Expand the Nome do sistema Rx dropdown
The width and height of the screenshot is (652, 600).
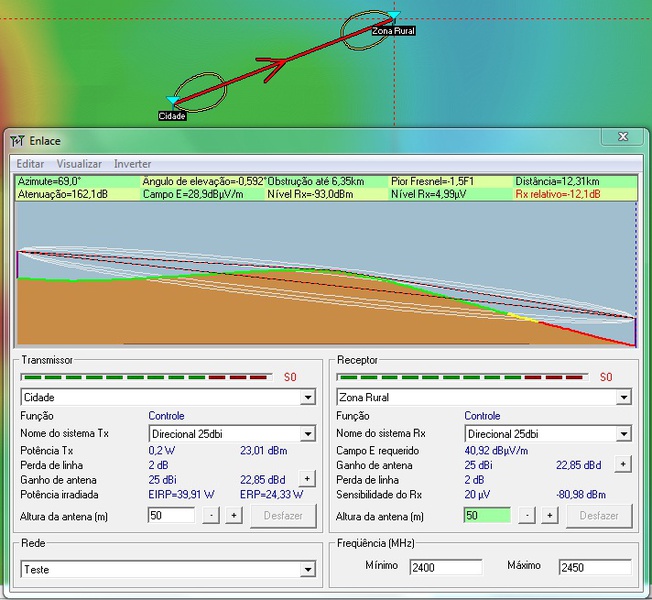pyautogui.click(x=623, y=434)
